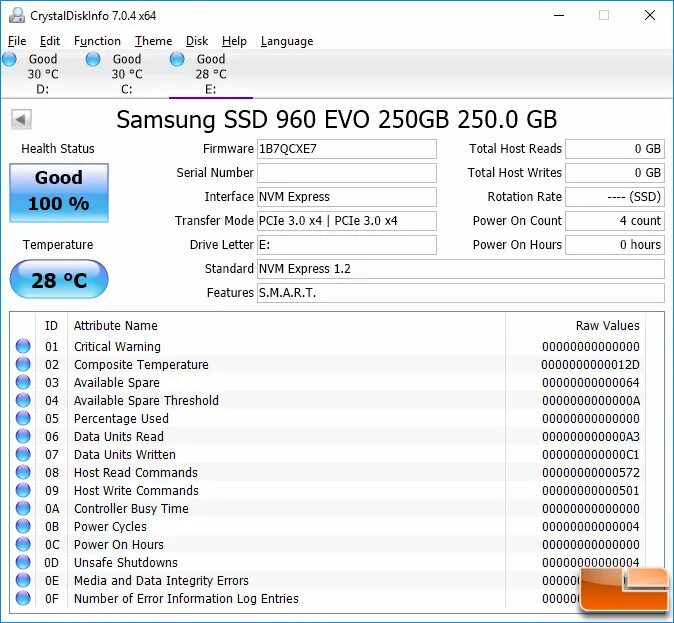Click the Standard field NVM Express 1.2
The height and width of the screenshot is (623, 674).
pos(461,269)
